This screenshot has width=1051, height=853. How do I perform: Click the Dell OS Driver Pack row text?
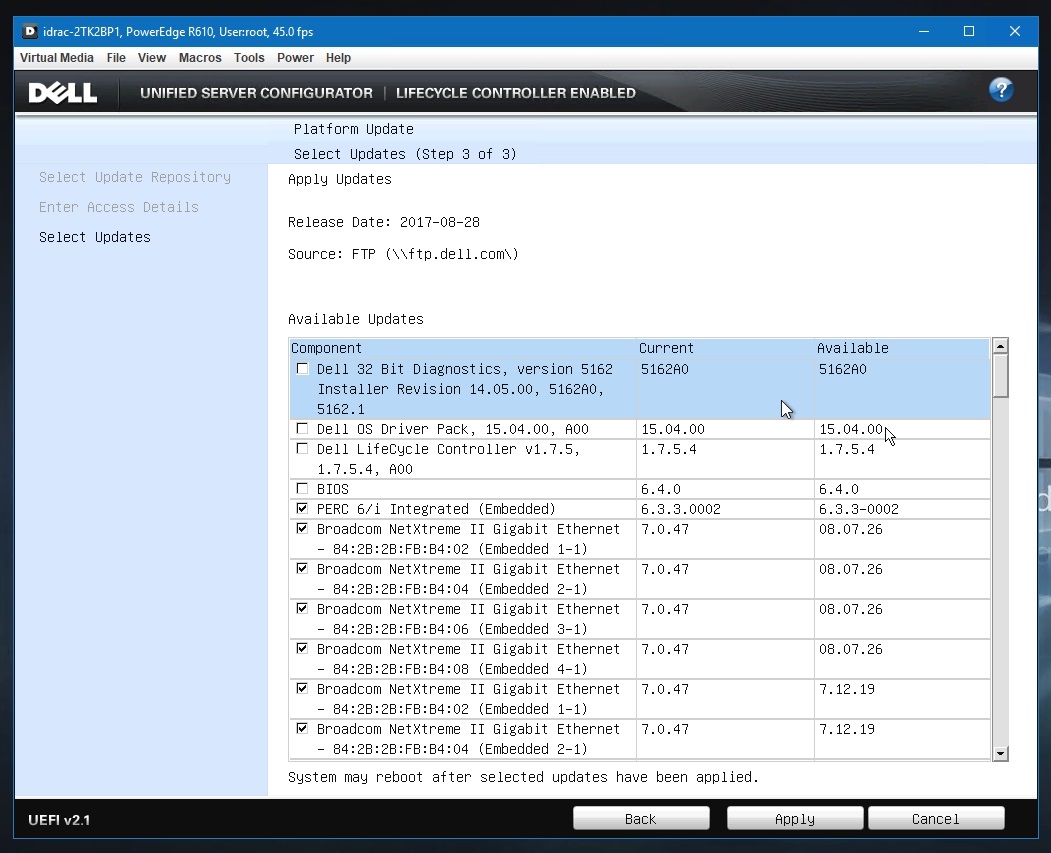pyautogui.click(x=453, y=429)
